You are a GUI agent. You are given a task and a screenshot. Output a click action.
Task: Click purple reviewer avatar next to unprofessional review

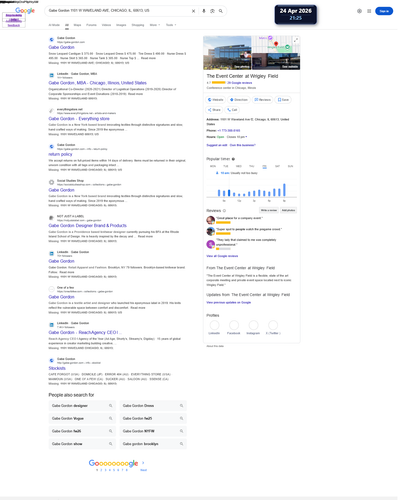[x=210, y=244]
